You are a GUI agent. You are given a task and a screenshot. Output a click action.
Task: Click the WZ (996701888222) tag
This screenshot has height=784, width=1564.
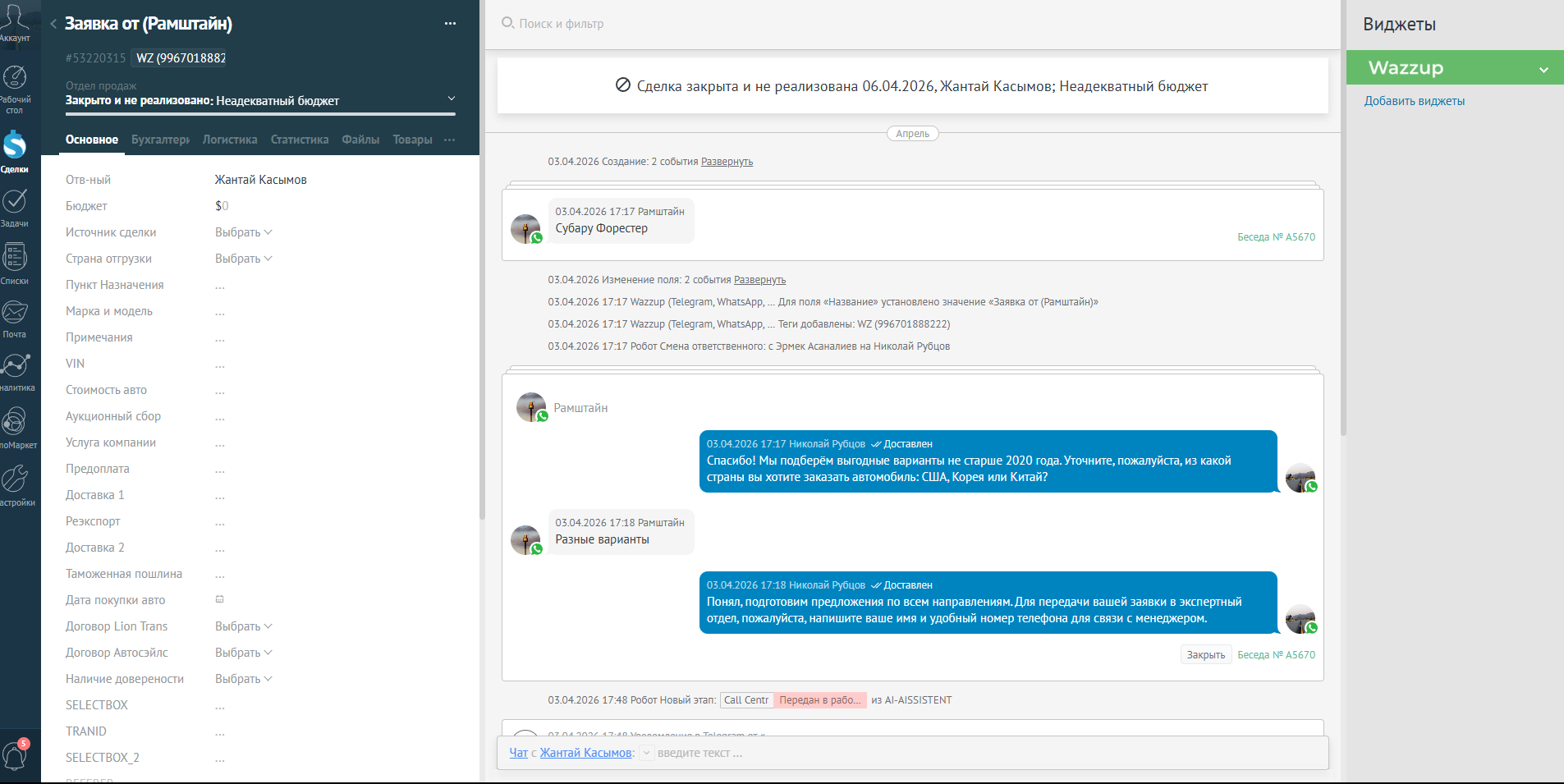tap(180, 58)
